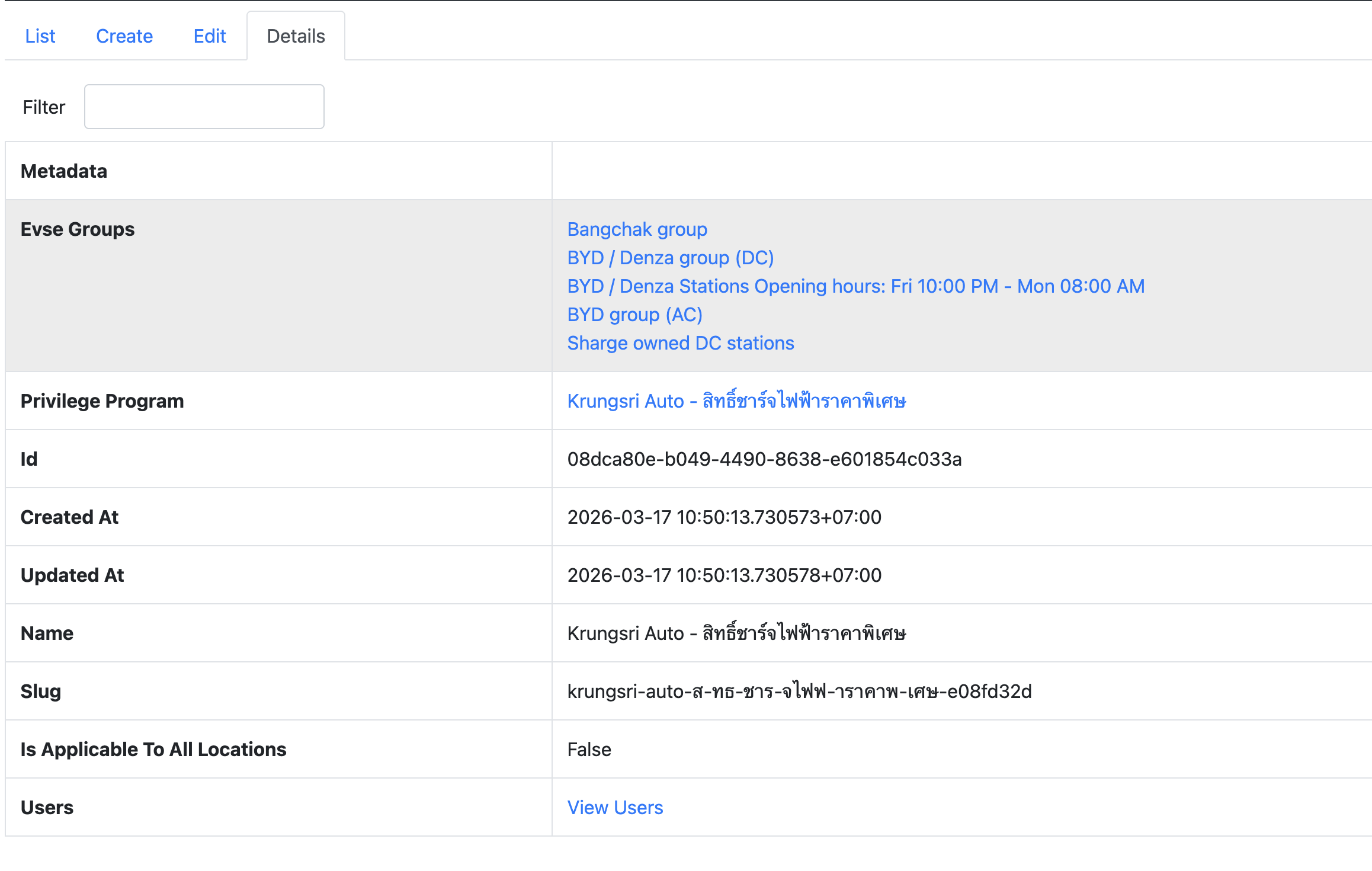Image resolution: width=1372 pixels, height=871 pixels.
Task: Click the Id value text
Action: pos(764,459)
